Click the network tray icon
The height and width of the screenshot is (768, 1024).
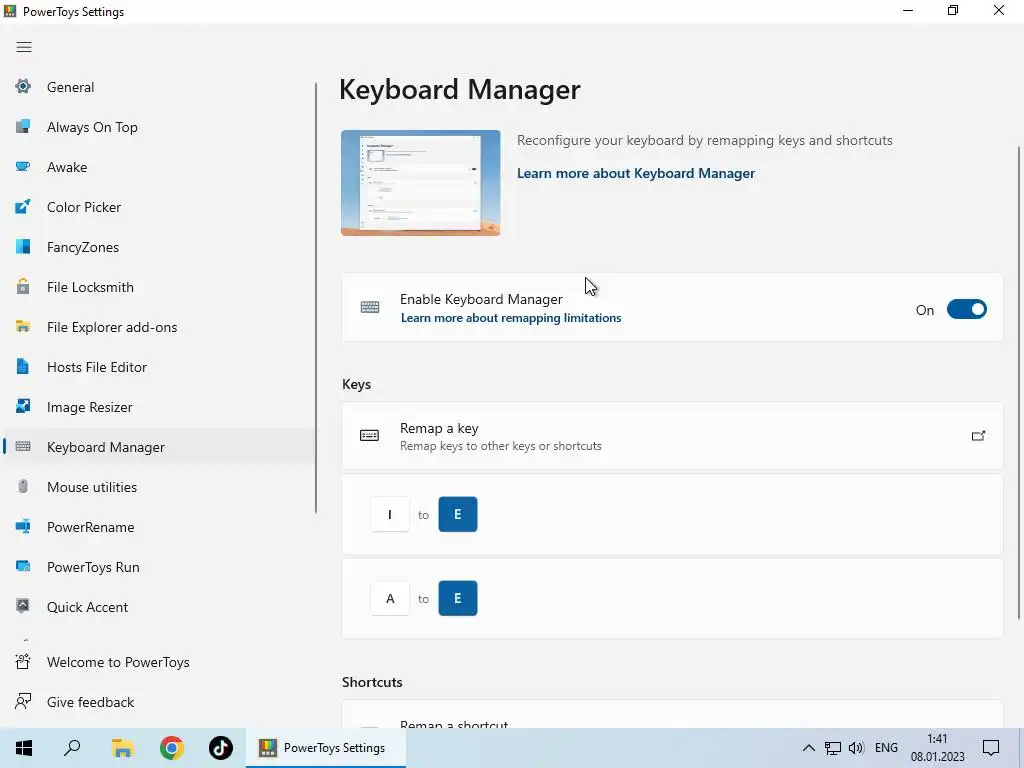pyautogui.click(x=833, y=748)
